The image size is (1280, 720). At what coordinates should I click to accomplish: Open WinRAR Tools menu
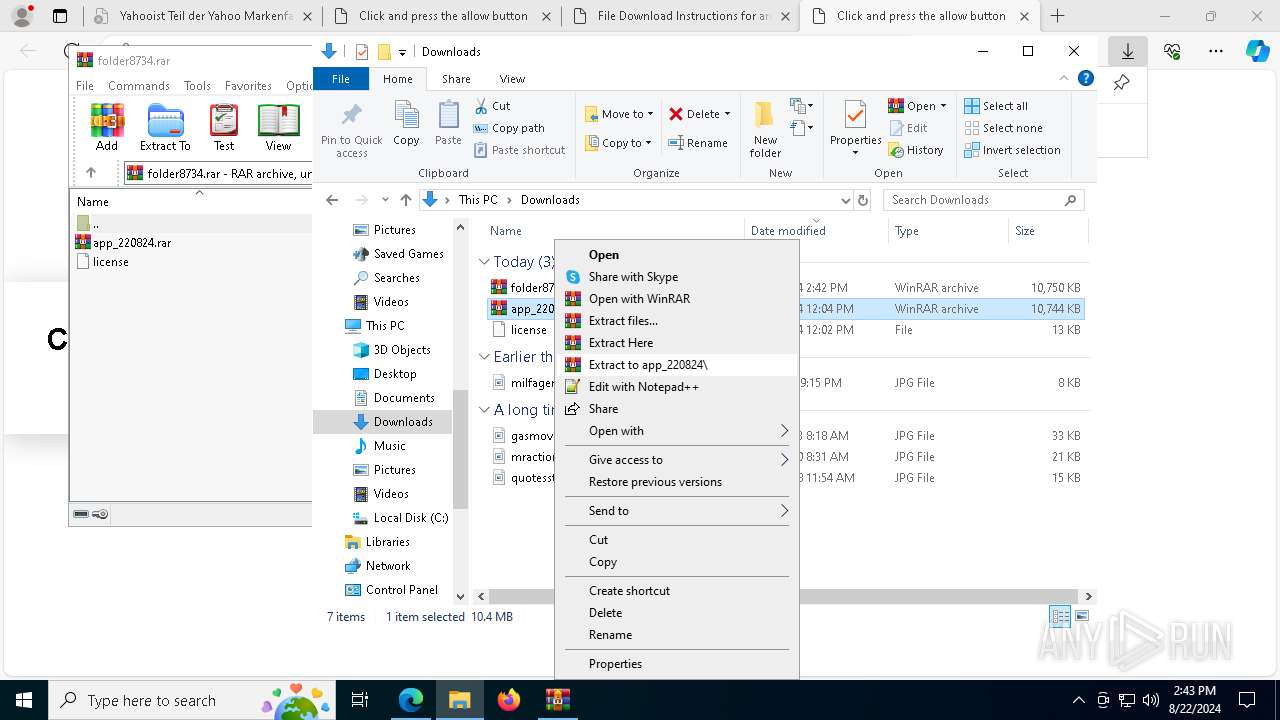[x=197, y=86]
